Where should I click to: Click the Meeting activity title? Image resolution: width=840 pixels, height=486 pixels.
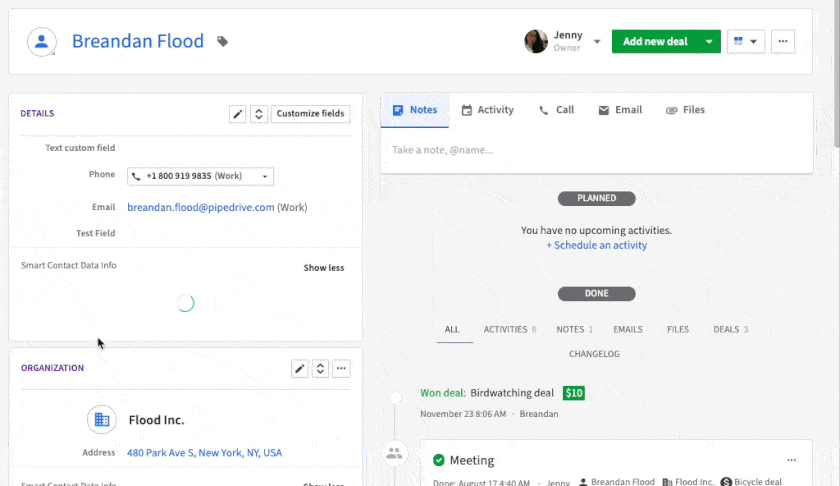(471, 460)
